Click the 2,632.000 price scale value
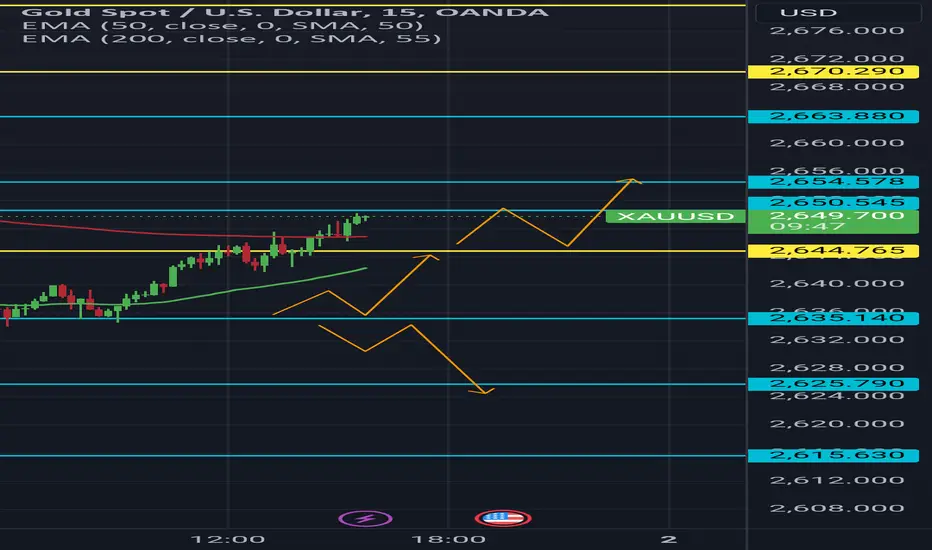This screenshot has height=550, width=932. [x=837, y=340]
